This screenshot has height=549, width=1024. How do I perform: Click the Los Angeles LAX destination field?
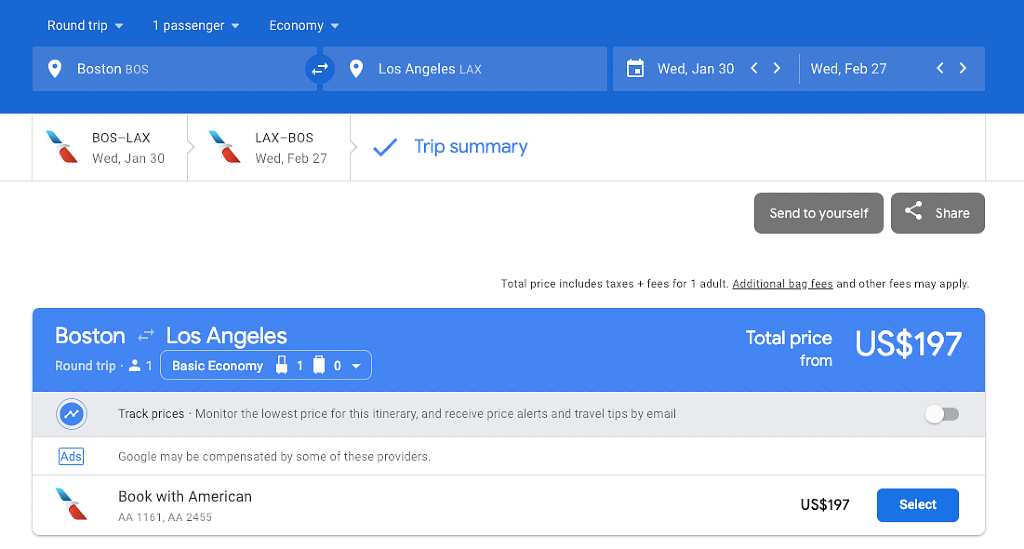pos(465,69)
